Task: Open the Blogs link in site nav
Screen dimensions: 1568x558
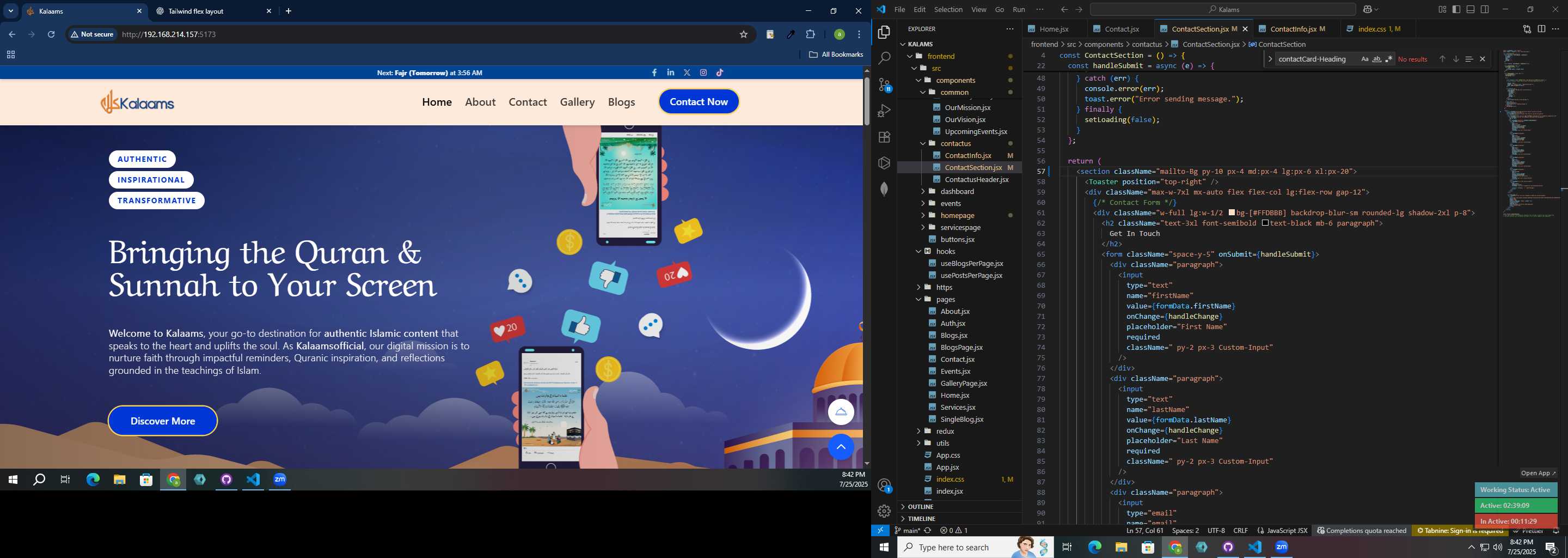Action: [x=621, y=102]
